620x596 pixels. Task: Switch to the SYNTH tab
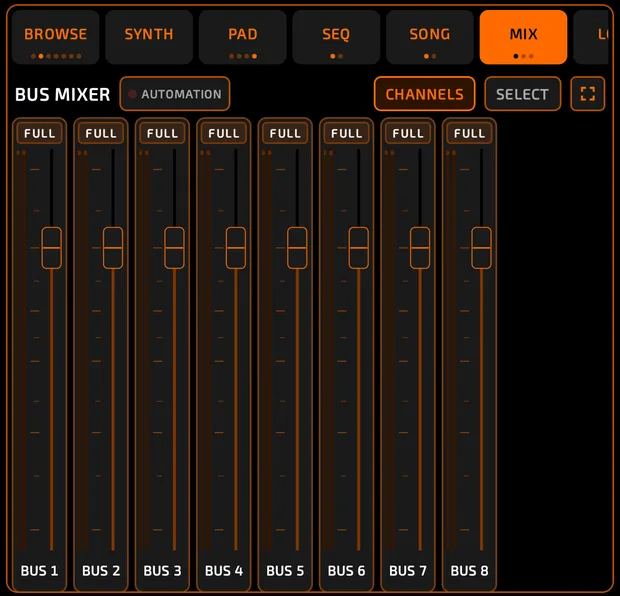coord(149,37)
